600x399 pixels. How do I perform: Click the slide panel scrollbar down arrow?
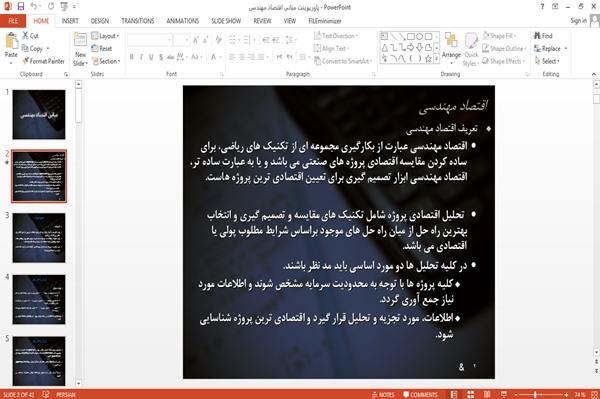78,383
